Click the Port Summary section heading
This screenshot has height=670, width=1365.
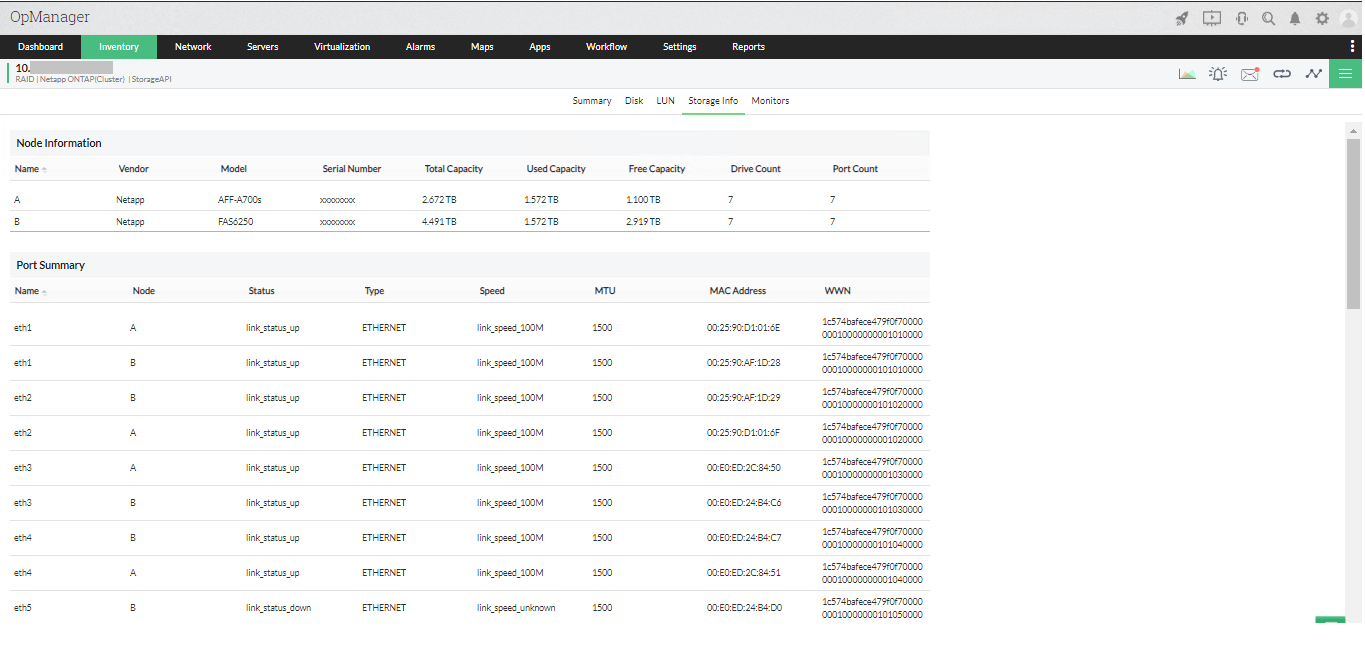51,265
